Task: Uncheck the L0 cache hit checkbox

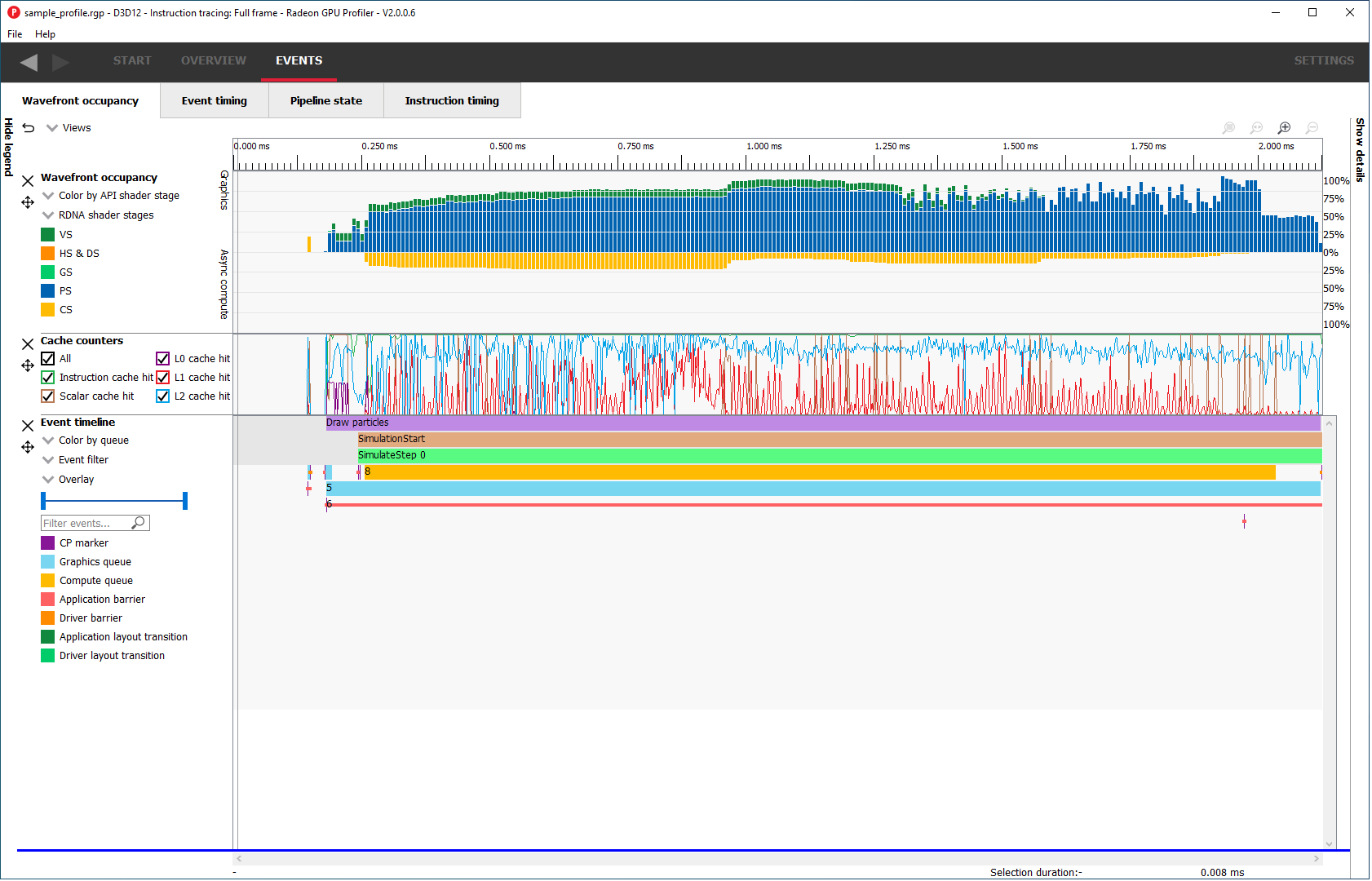Action: pos(163,359)
